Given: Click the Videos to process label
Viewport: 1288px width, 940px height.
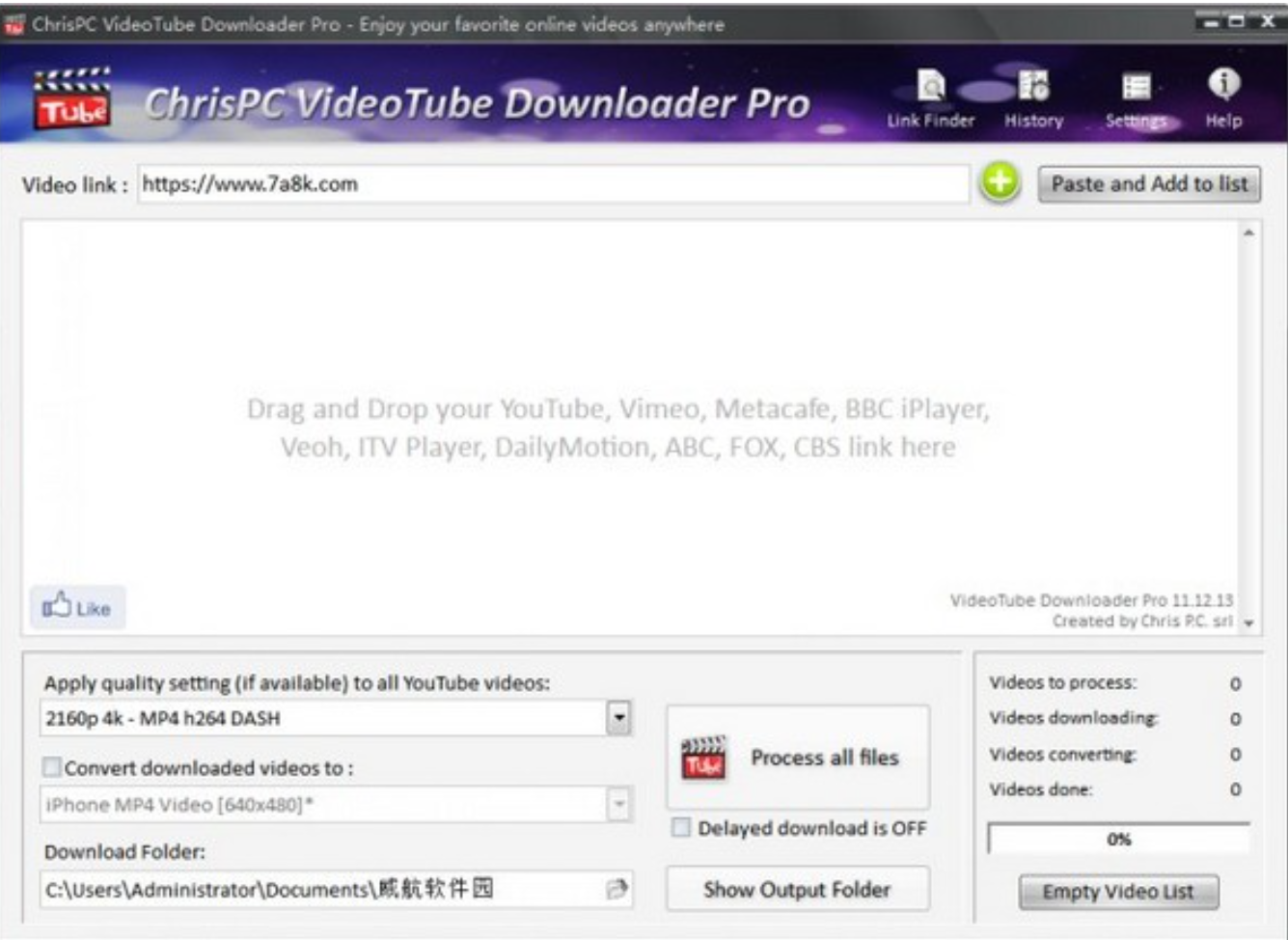Looking at the screenshot, I should pos(1062,682).
